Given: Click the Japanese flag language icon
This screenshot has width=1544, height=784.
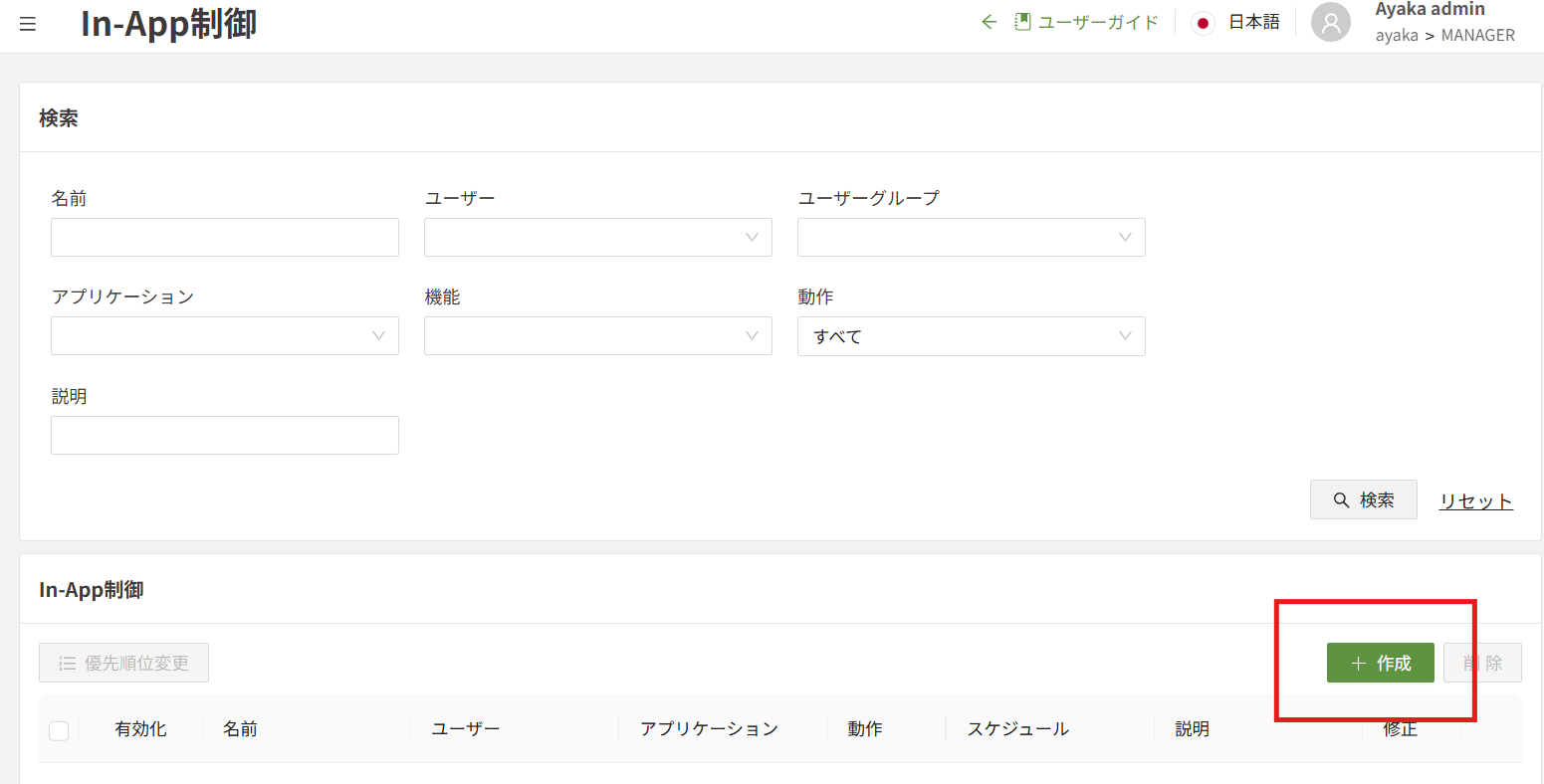Looking at the screenshot, I should (1203, 23).
